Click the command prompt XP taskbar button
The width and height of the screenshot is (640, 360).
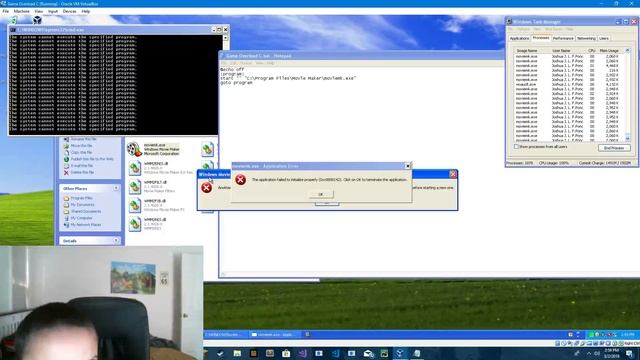coord(226,335)
